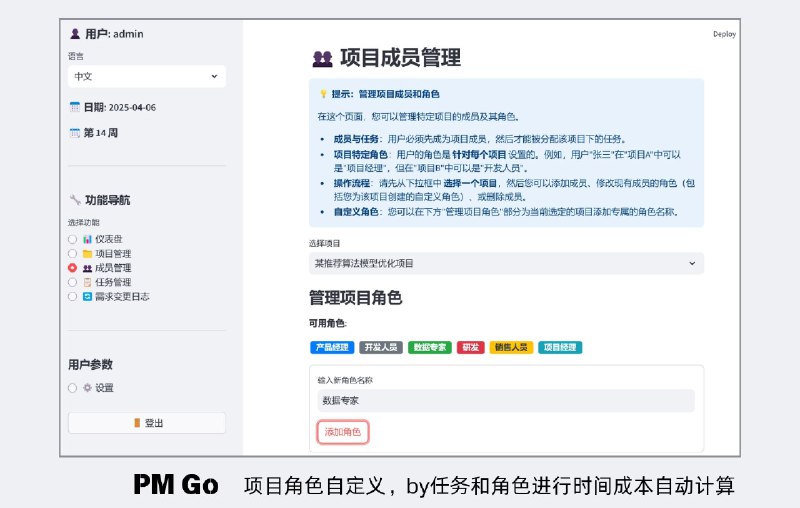Click the lightbulb icon in the 提示 box
Screen dimensions: 800x508
323,94
